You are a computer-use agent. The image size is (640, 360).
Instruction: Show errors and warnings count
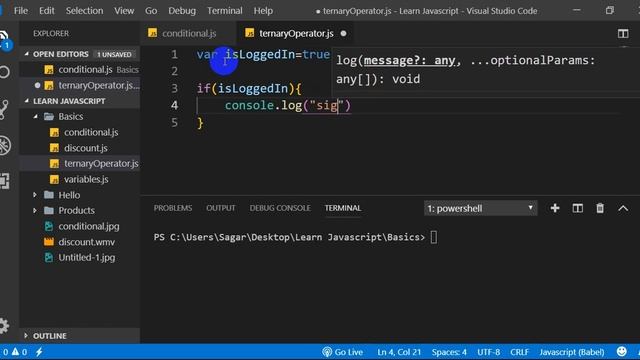15,352
